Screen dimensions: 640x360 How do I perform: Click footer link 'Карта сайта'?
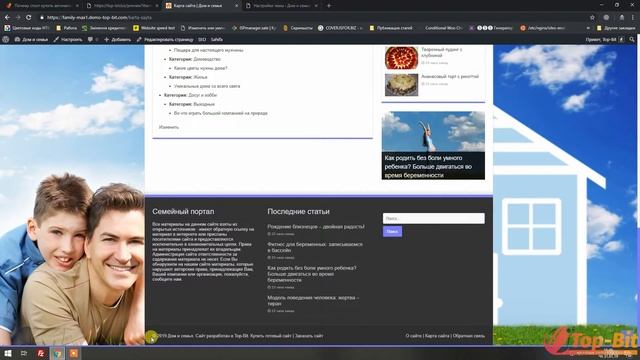[437, 336]
